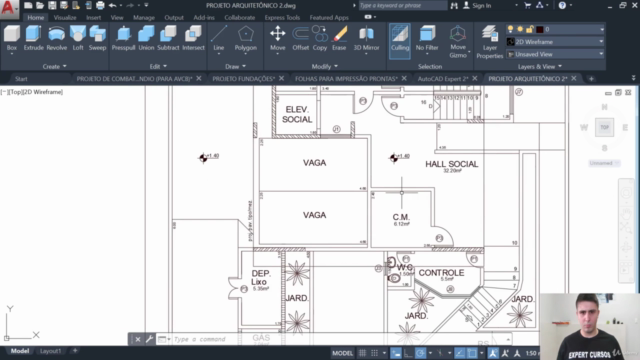The height and width of the screenshot is (360, 640).
Task: Open the Visualize ribbon tab
Action: click(x=65, y=18)
